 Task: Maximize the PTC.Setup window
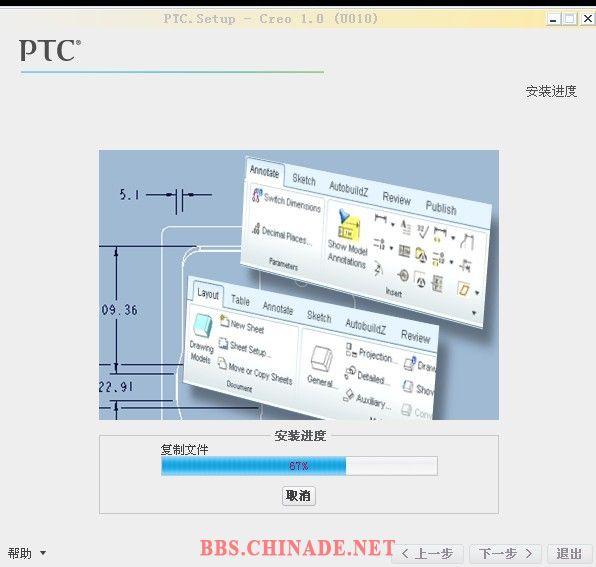point(570,19)
